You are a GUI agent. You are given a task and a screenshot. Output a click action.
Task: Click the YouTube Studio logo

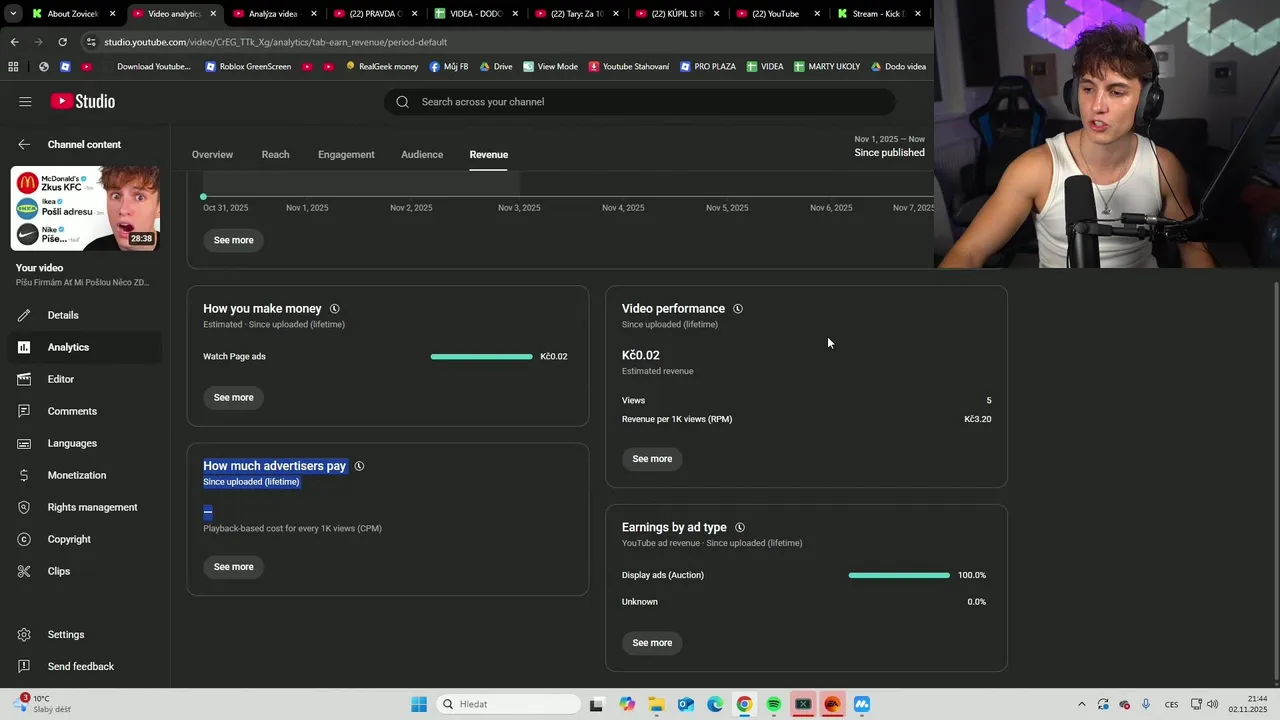click(83, 101)
